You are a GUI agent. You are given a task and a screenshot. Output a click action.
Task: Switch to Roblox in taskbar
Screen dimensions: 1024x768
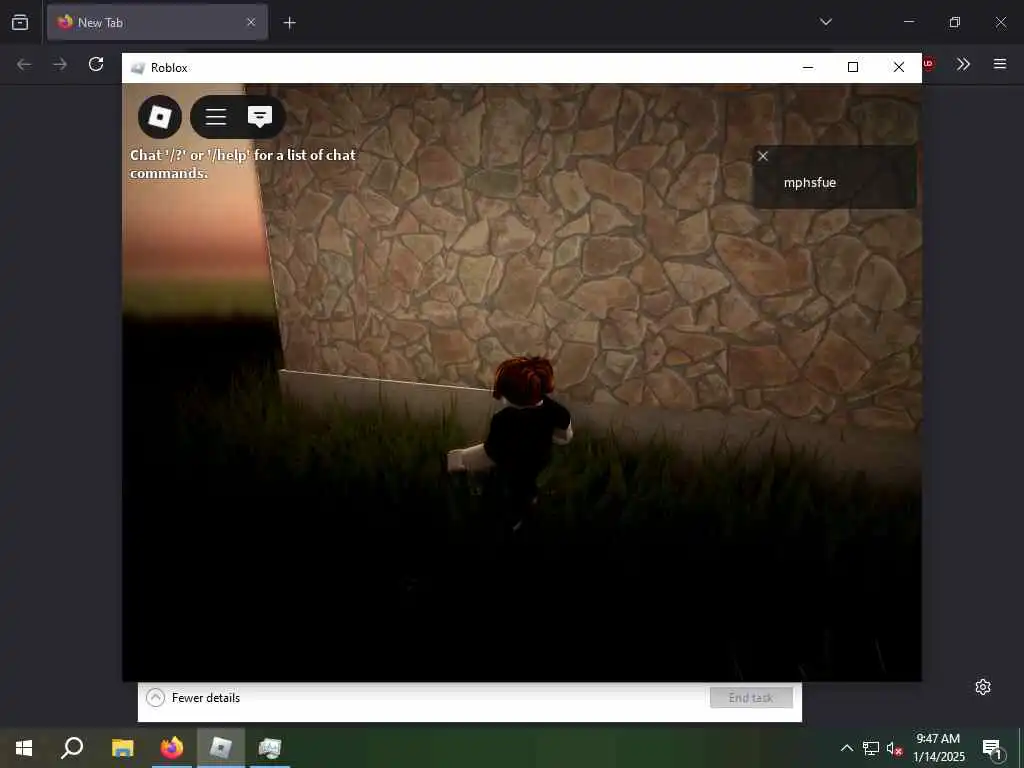pos(221,748)
